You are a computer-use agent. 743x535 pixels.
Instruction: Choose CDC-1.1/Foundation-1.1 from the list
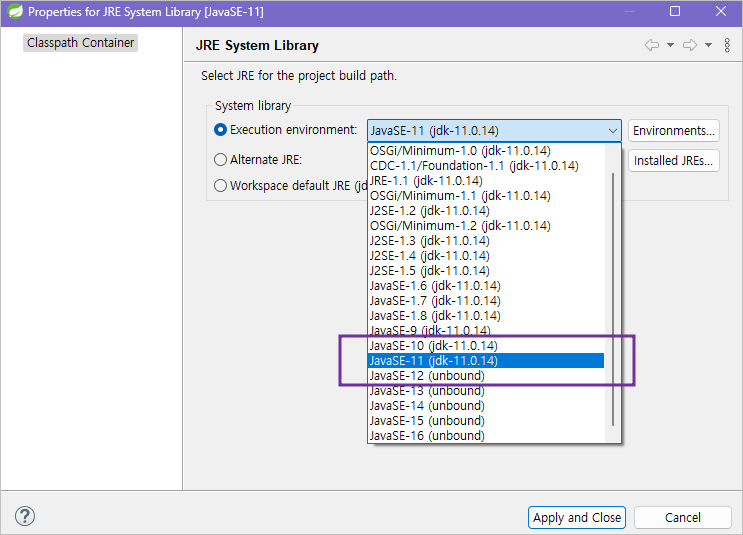pos(486,166)
